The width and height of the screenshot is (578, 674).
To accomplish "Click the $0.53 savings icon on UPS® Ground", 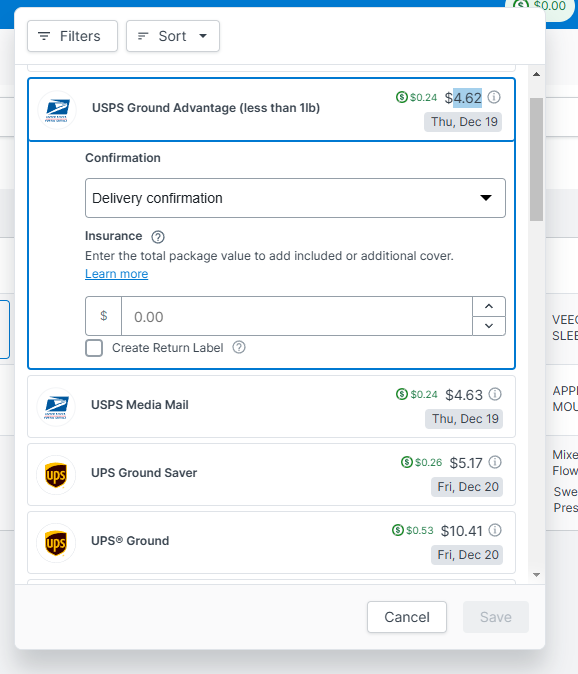I will click(398, 530).
